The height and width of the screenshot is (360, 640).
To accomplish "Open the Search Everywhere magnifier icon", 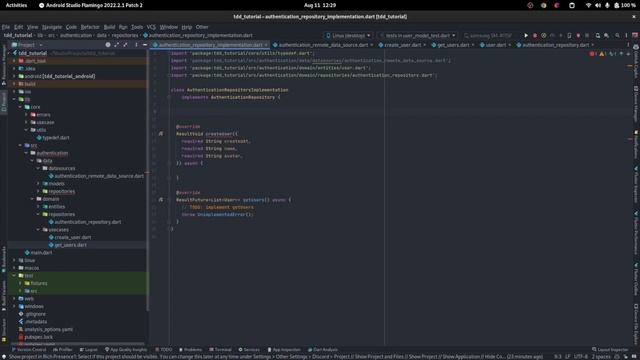I will 617,36.
